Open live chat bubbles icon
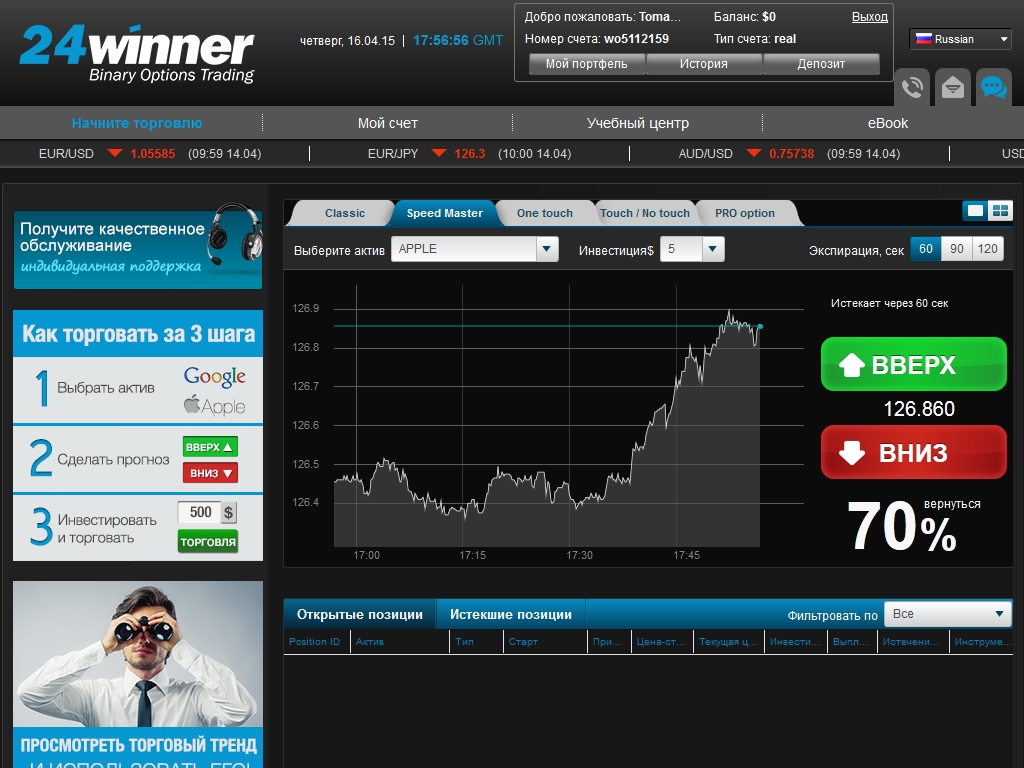1024x768 pixels. pos(993,88)
